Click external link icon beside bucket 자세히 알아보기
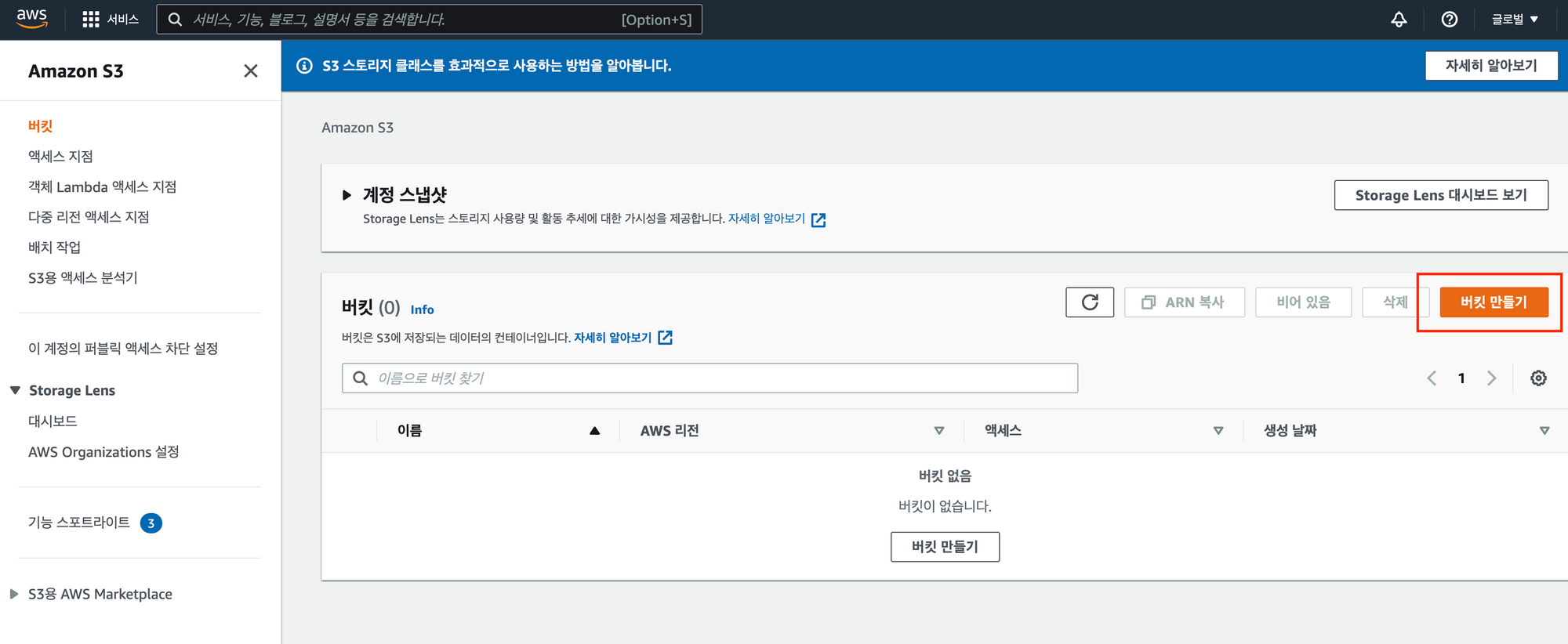Viewport: 1568px width, 644px height. coord(665,338)
